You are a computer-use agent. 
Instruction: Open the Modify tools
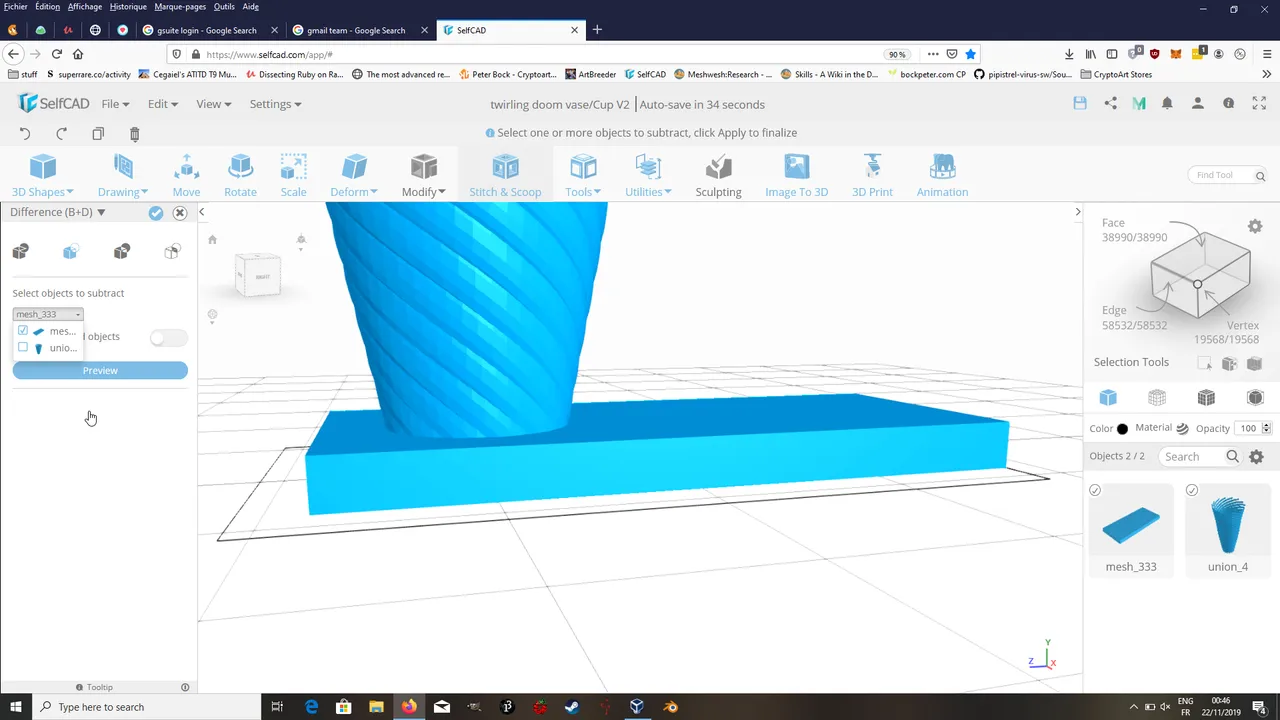(x=424, y=176)
